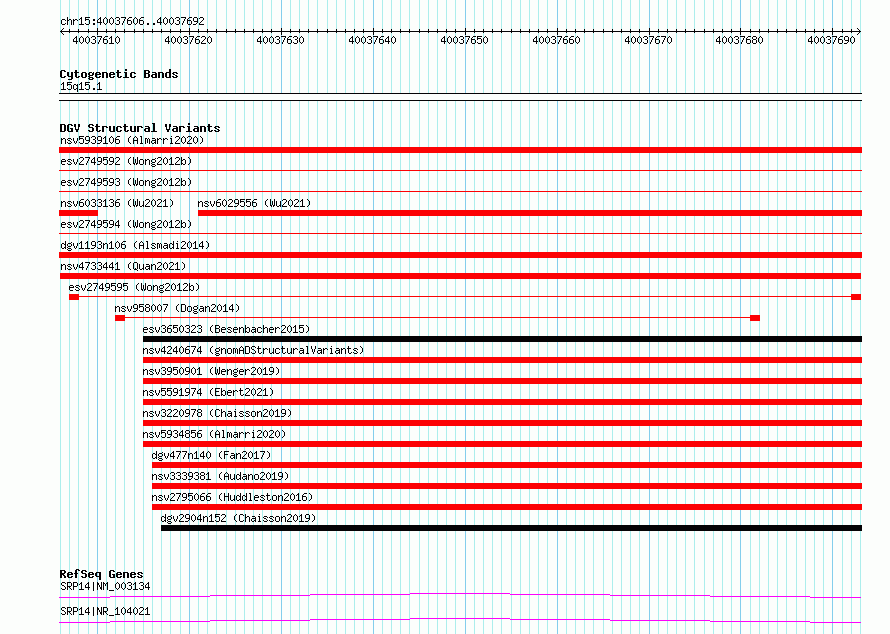This screenshot has width=890, height=634.
Task: Open SRP14|NR_104021 gene label
Action: point(105,611)
